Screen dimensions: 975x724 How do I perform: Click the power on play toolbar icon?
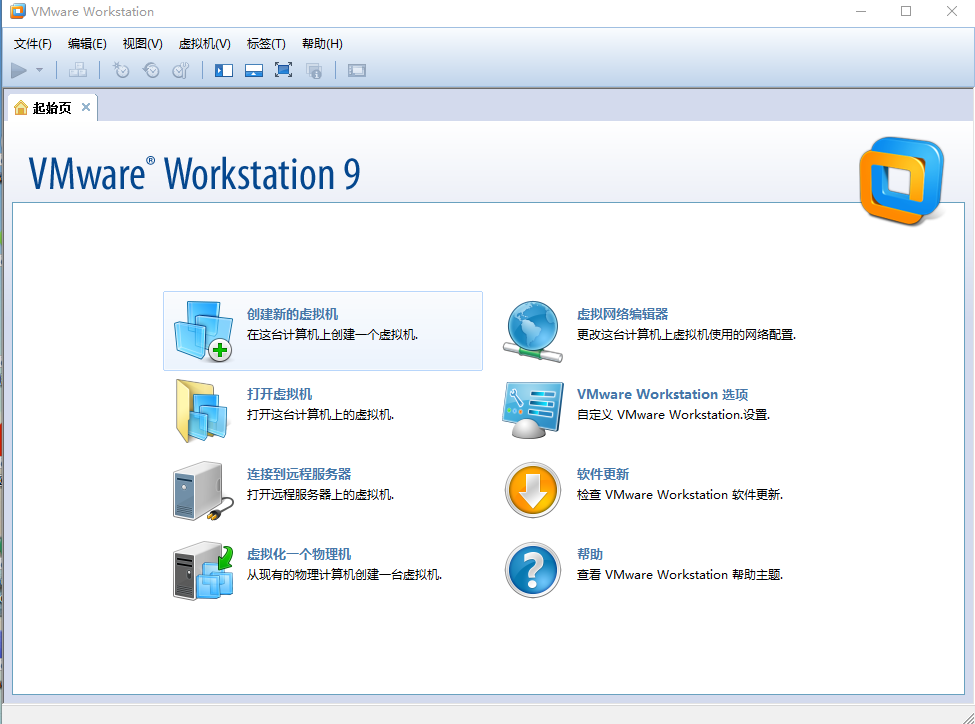pyautogui.click(x=19, y=70)
